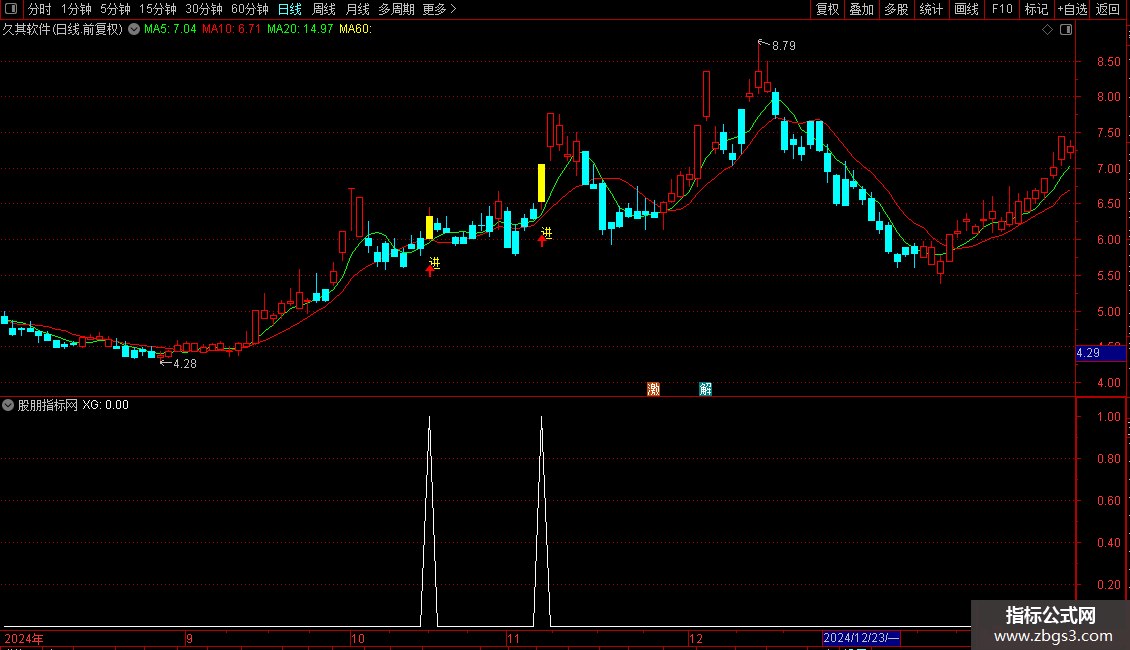Image resolution: width=1130 pixels, height=650 pixels.
Task: Open 多周期 multi-period view
Action: point(396,9)
